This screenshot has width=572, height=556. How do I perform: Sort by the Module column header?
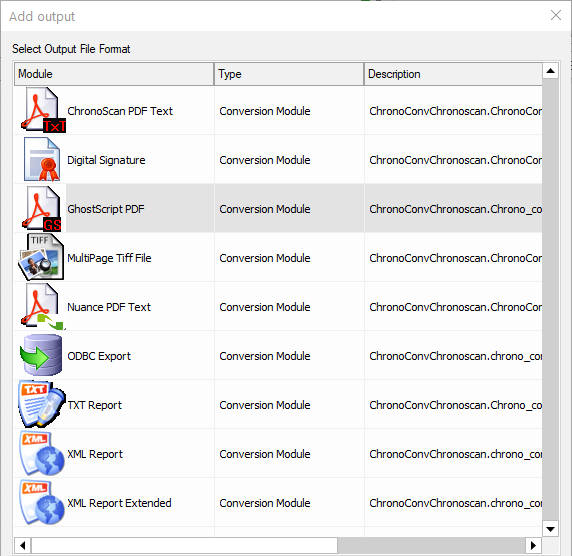(x=114, y=74)
